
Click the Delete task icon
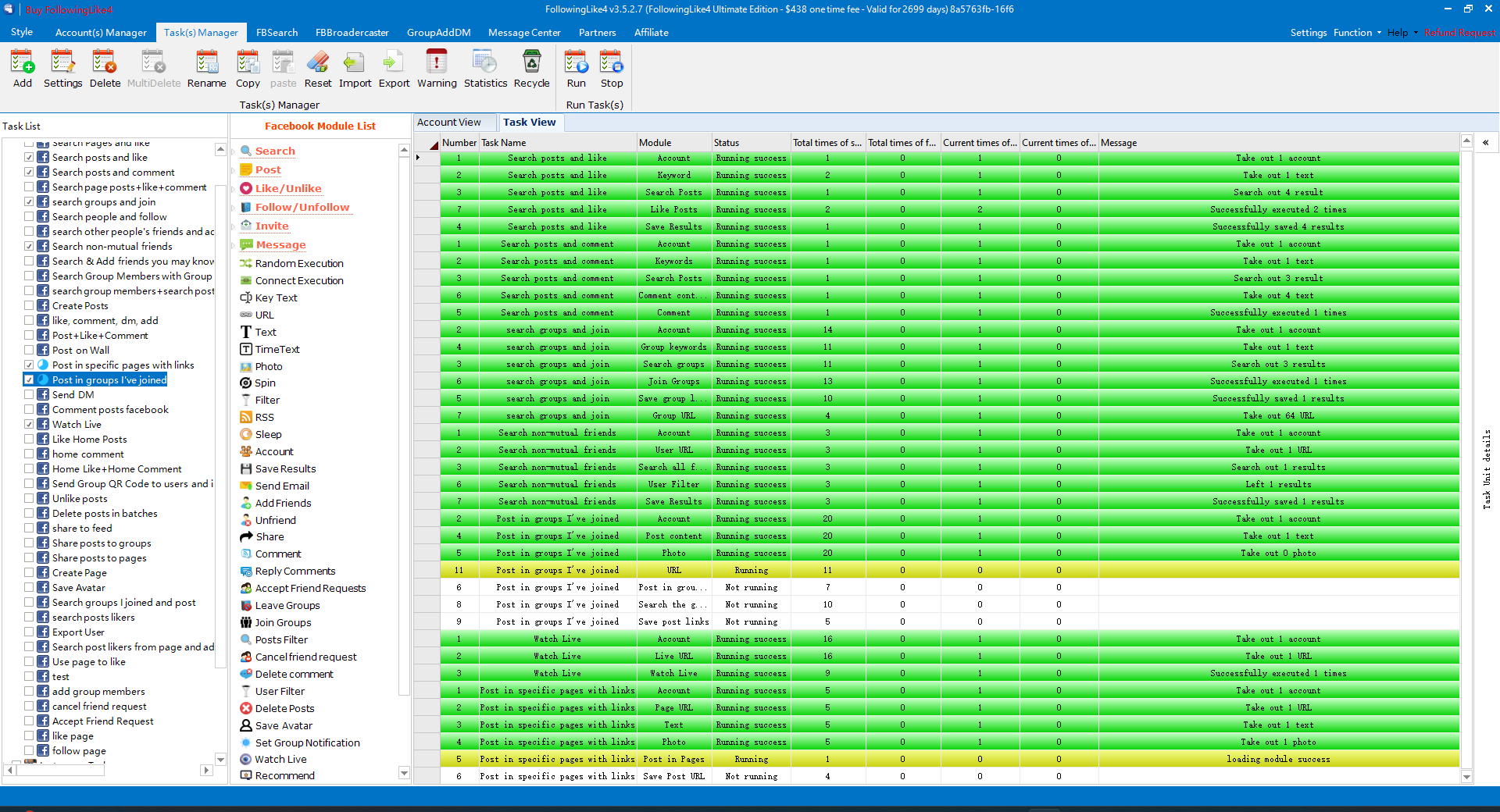click(x=105, y=69)
